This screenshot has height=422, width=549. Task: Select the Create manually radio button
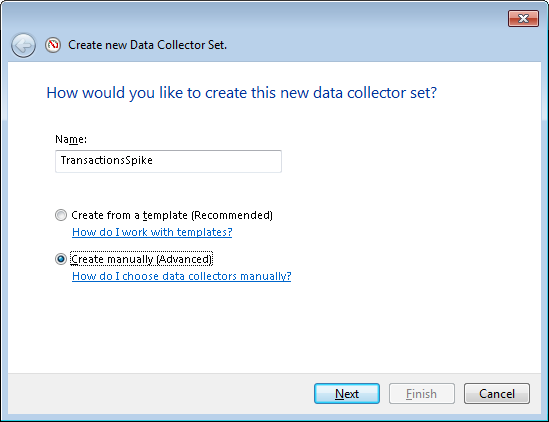pos(61,259)
